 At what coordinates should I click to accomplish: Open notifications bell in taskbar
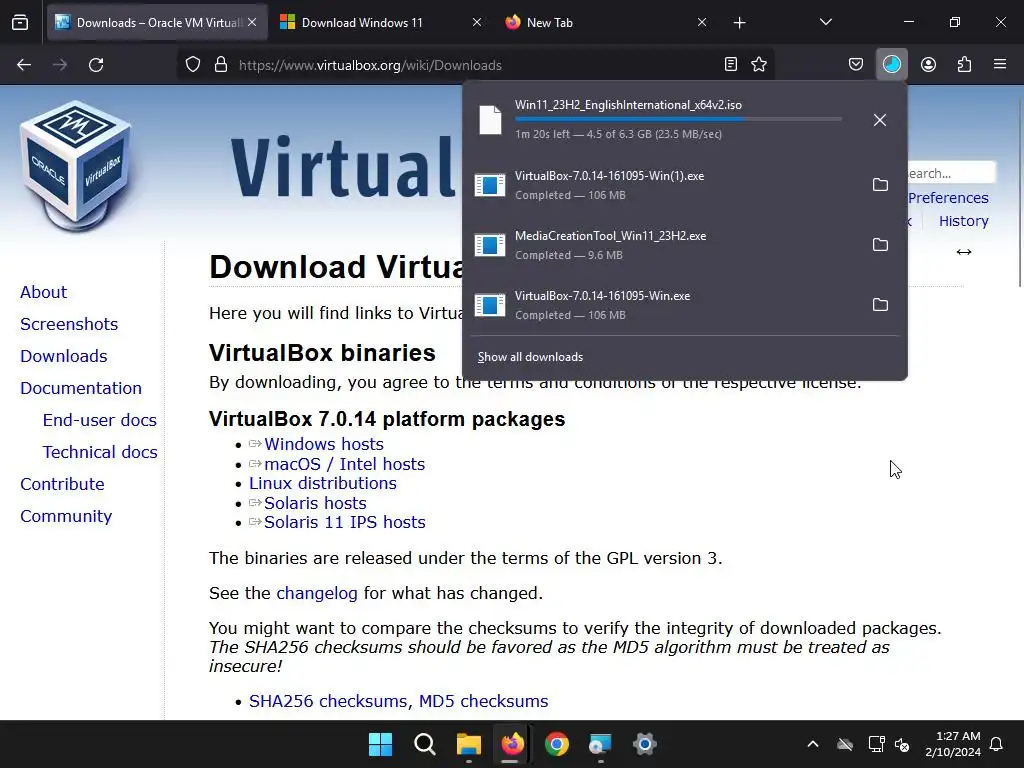[997, 744]
